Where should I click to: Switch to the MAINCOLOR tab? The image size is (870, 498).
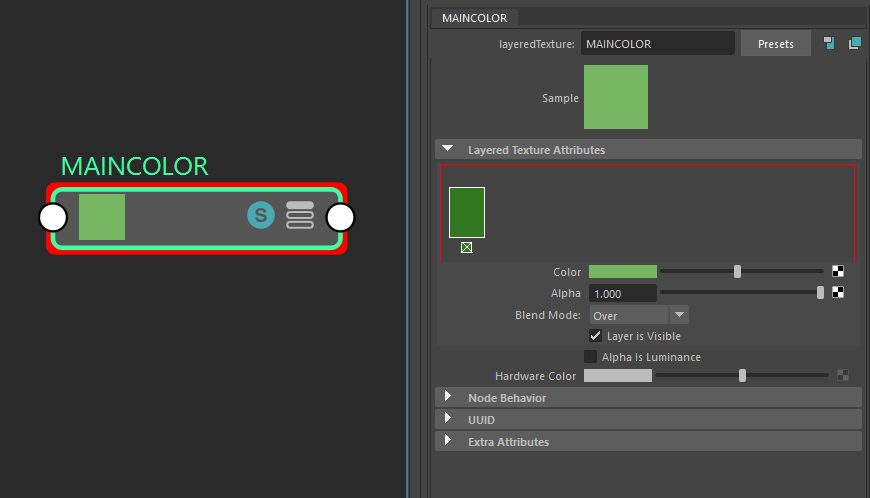tap(474, 18)
